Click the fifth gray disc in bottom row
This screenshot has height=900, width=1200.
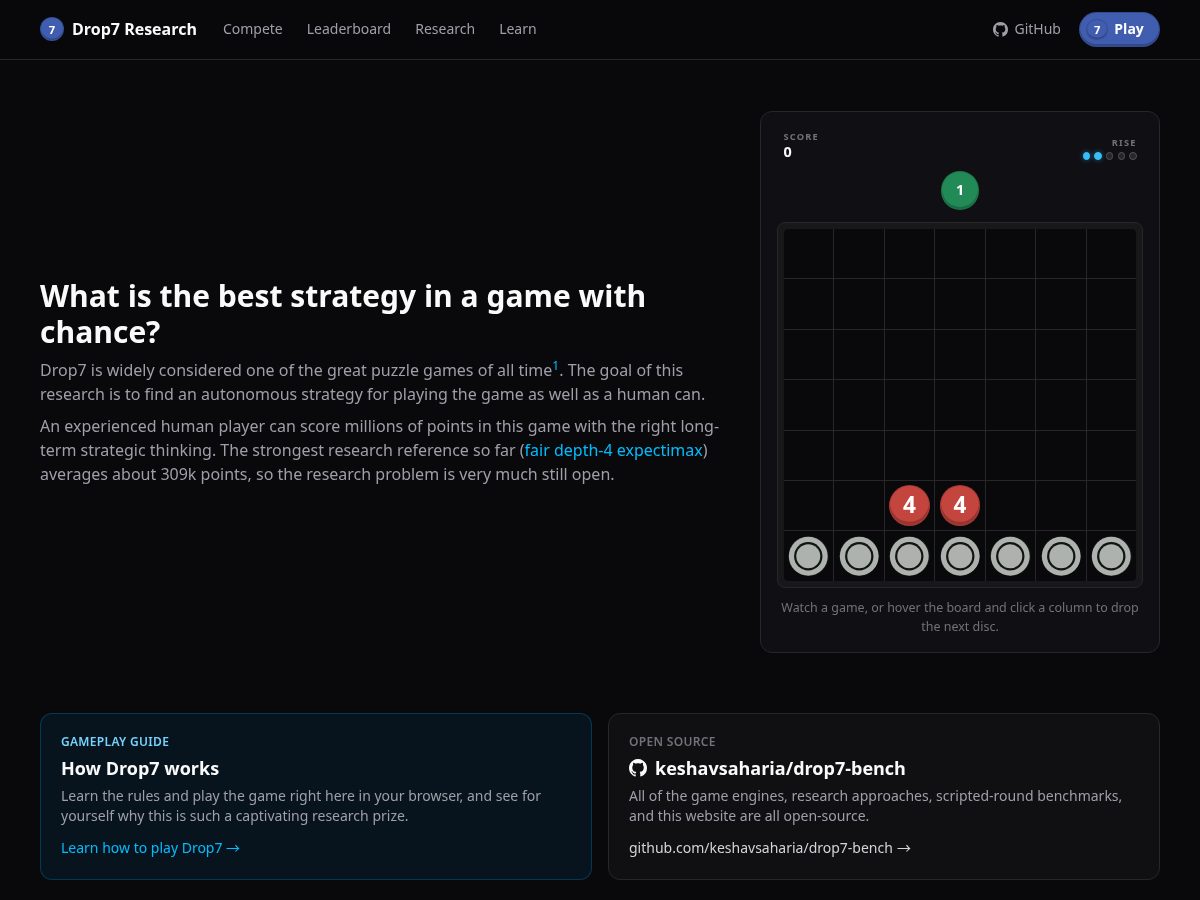(1010, 555)
